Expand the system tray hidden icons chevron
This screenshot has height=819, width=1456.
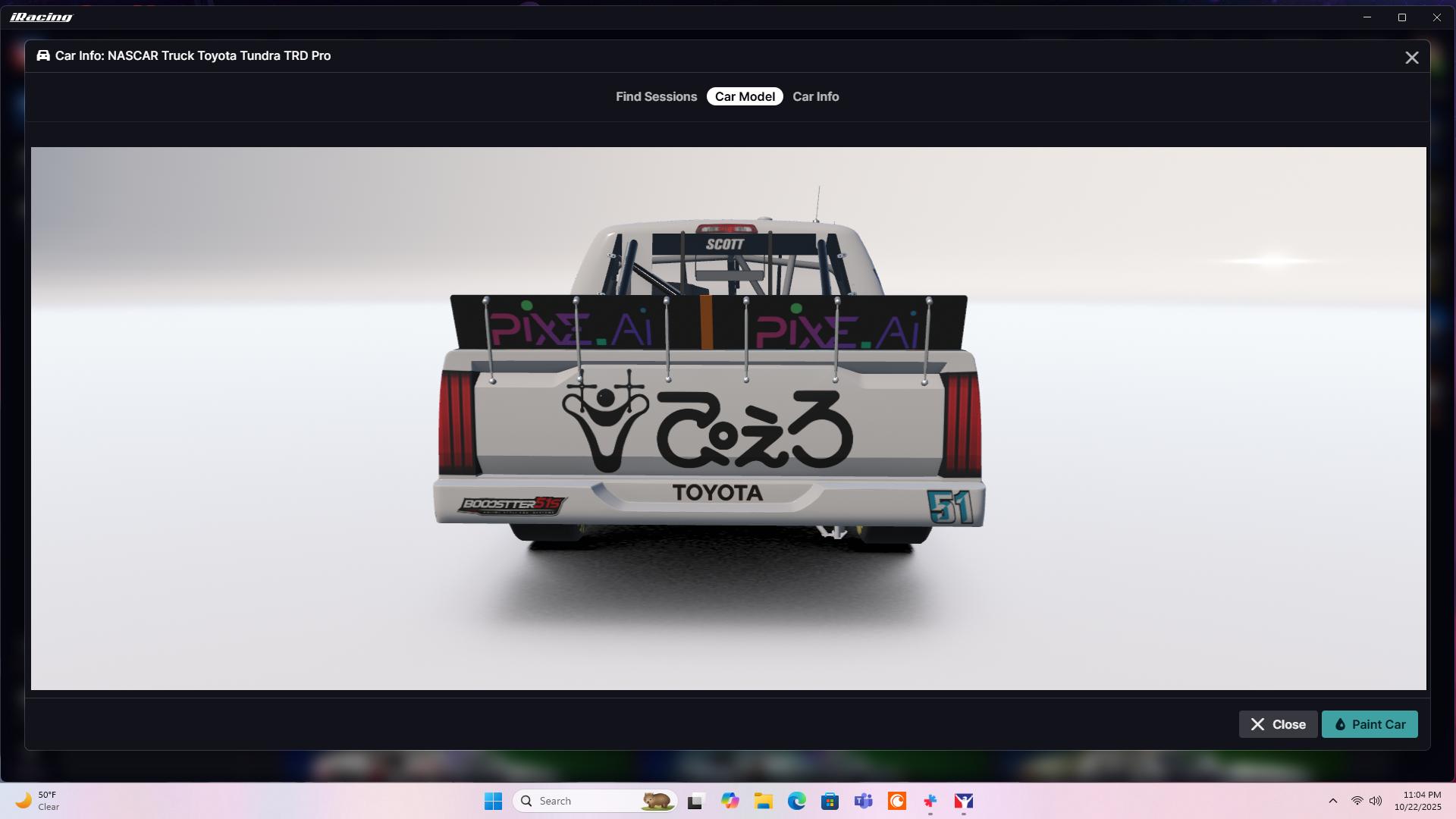click(x=1332, y=801)
